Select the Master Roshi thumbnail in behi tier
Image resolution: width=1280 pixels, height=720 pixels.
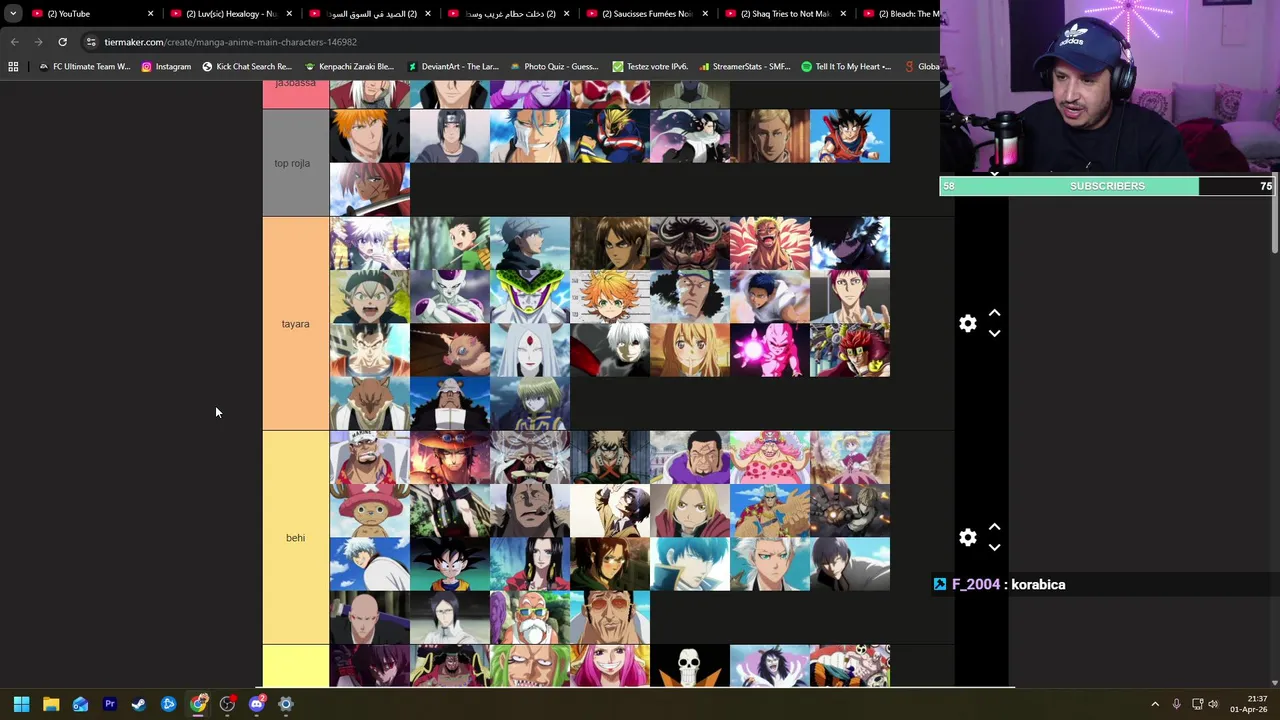coord(530,618)
